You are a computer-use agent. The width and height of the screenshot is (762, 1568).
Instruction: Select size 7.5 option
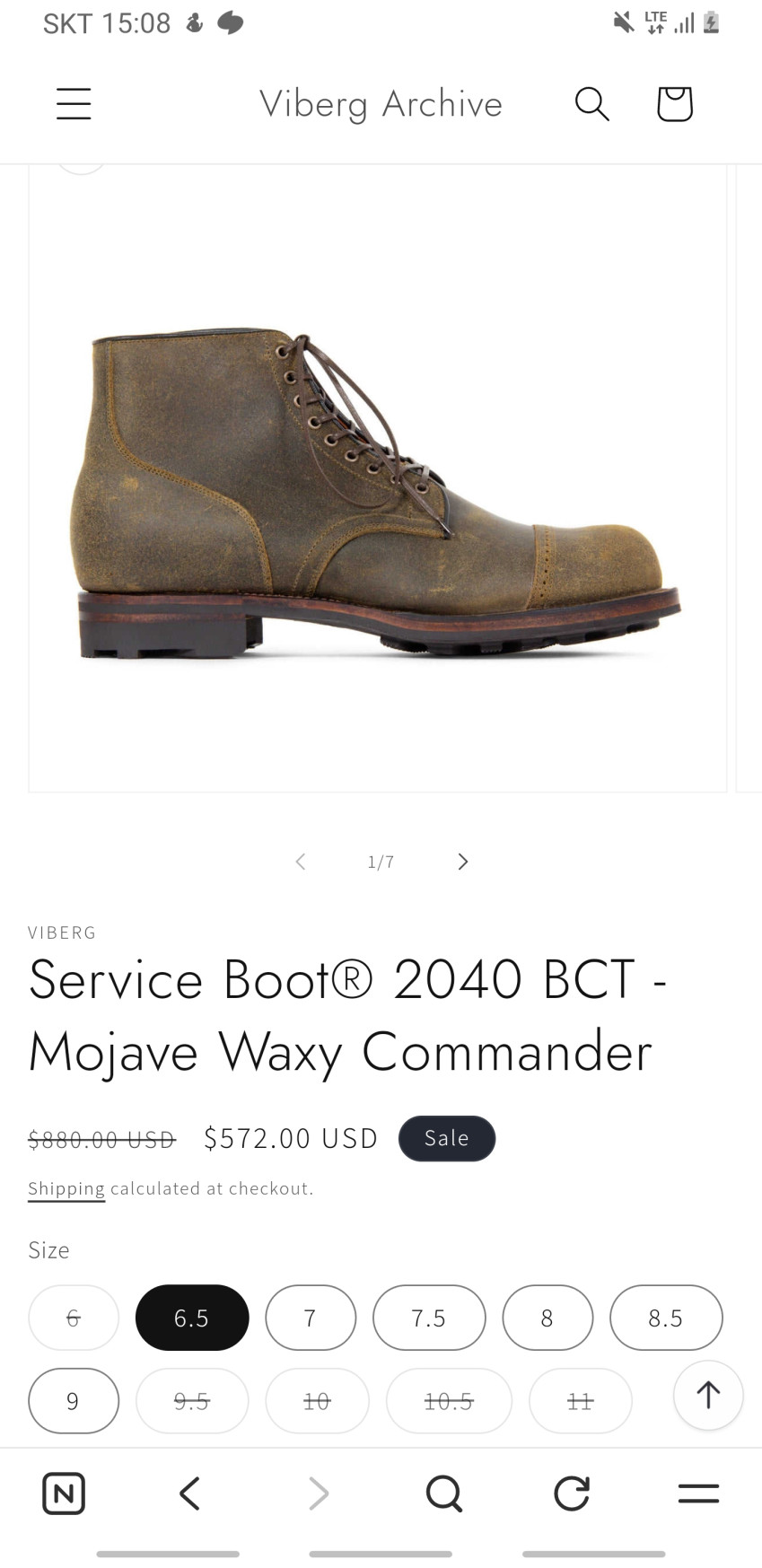coord(429,1318)
